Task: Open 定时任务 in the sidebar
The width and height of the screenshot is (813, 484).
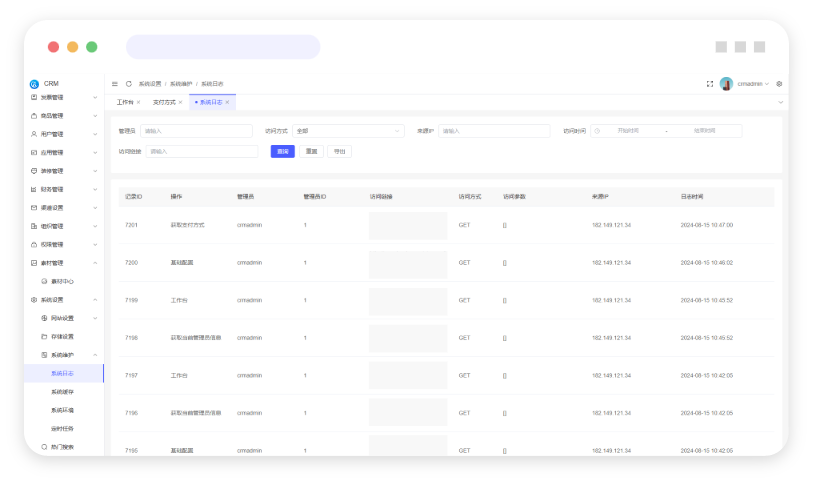Action: click(62, 428)
